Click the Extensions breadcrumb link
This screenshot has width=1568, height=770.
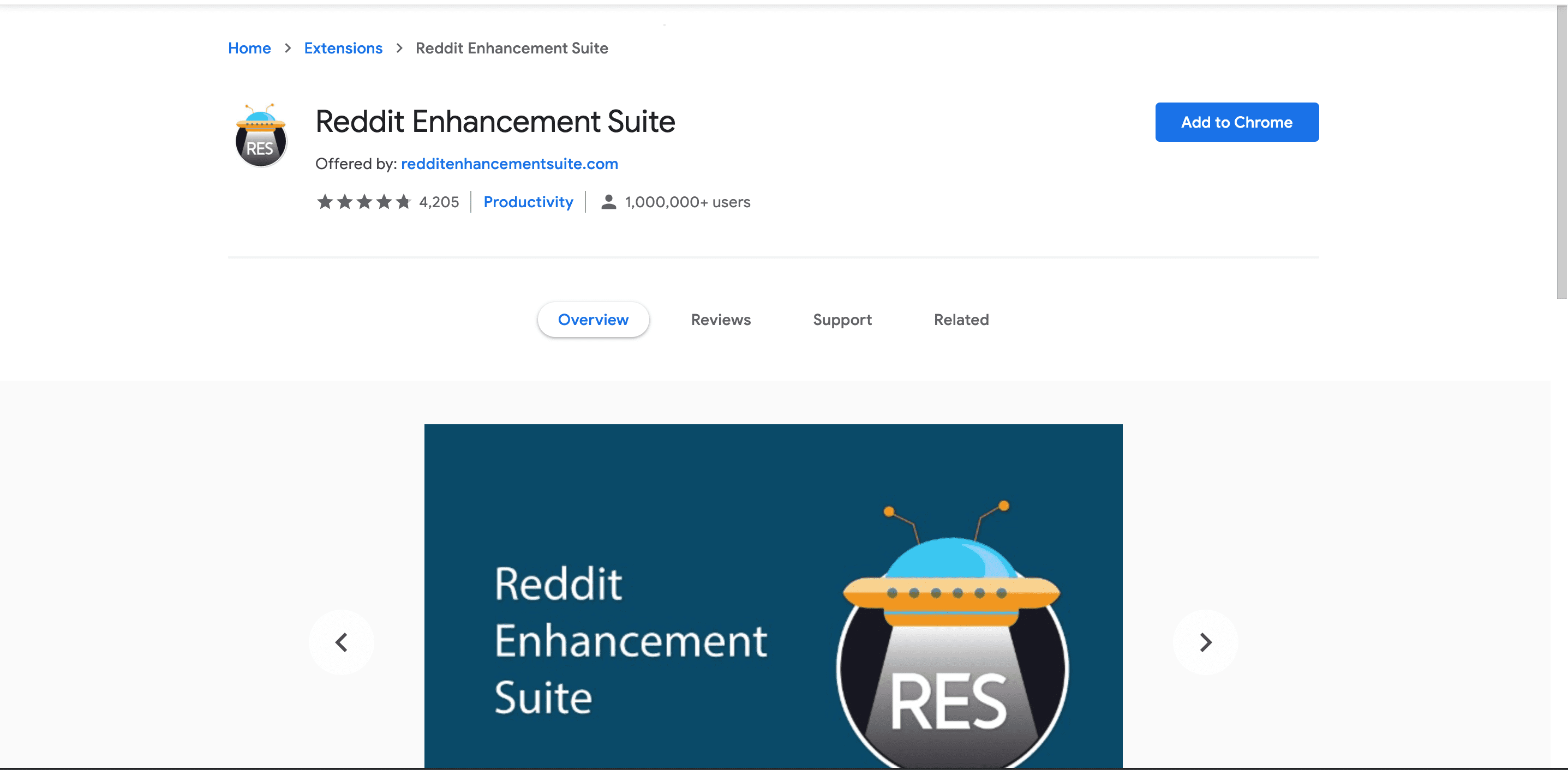point(342,47)
